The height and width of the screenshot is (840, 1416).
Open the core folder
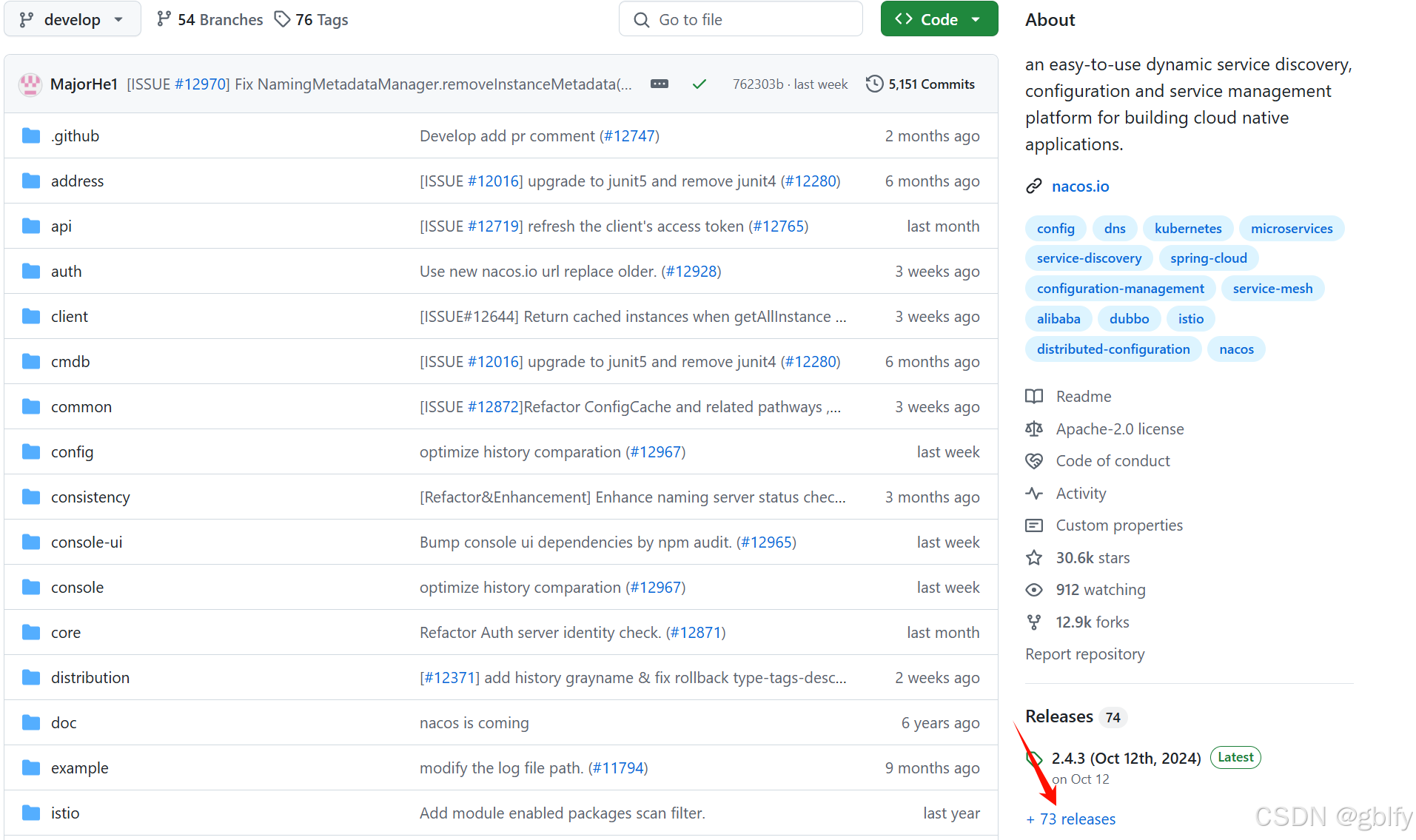(66, 633)
